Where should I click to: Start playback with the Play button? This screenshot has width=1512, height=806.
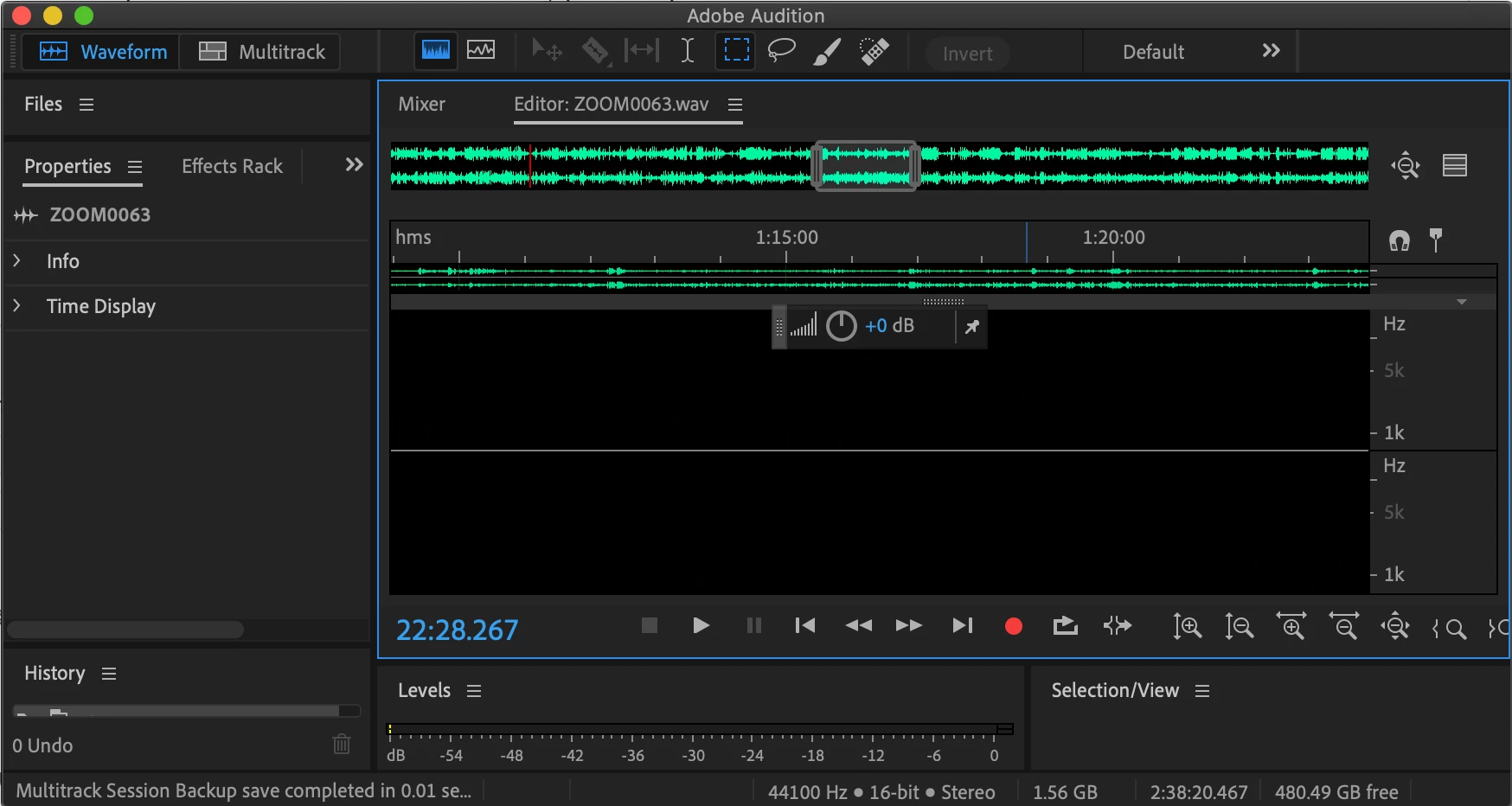click(702, 625)
